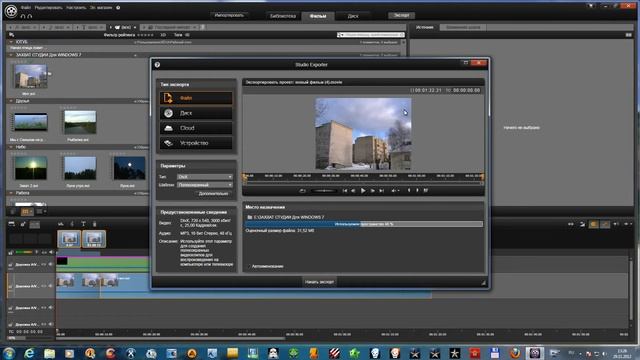Play the export preview
Viewport: 640px width, 360px height.
pyautogui.click(x=363, y=191)
